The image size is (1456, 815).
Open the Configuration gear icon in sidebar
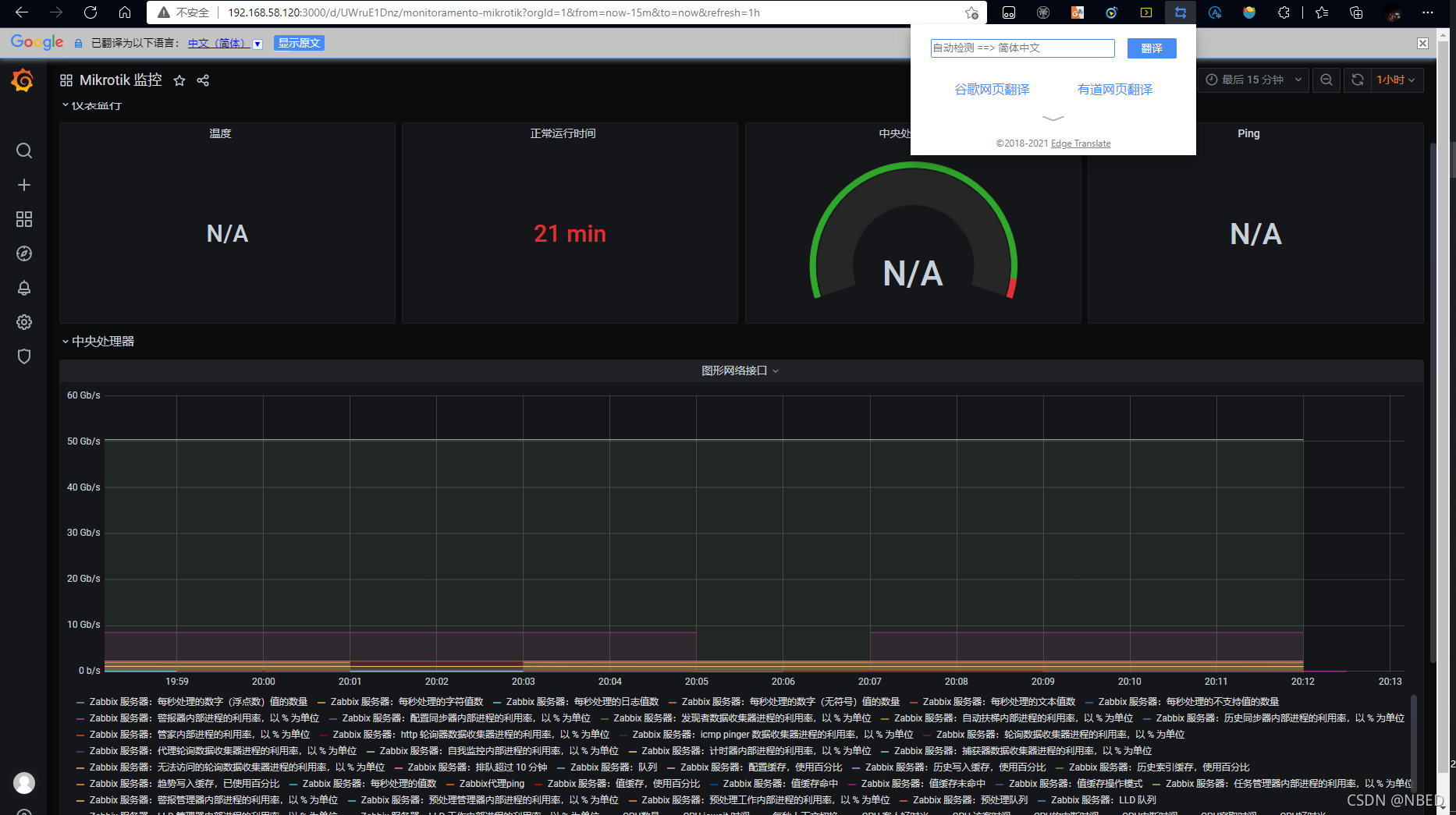coord(24,322)
